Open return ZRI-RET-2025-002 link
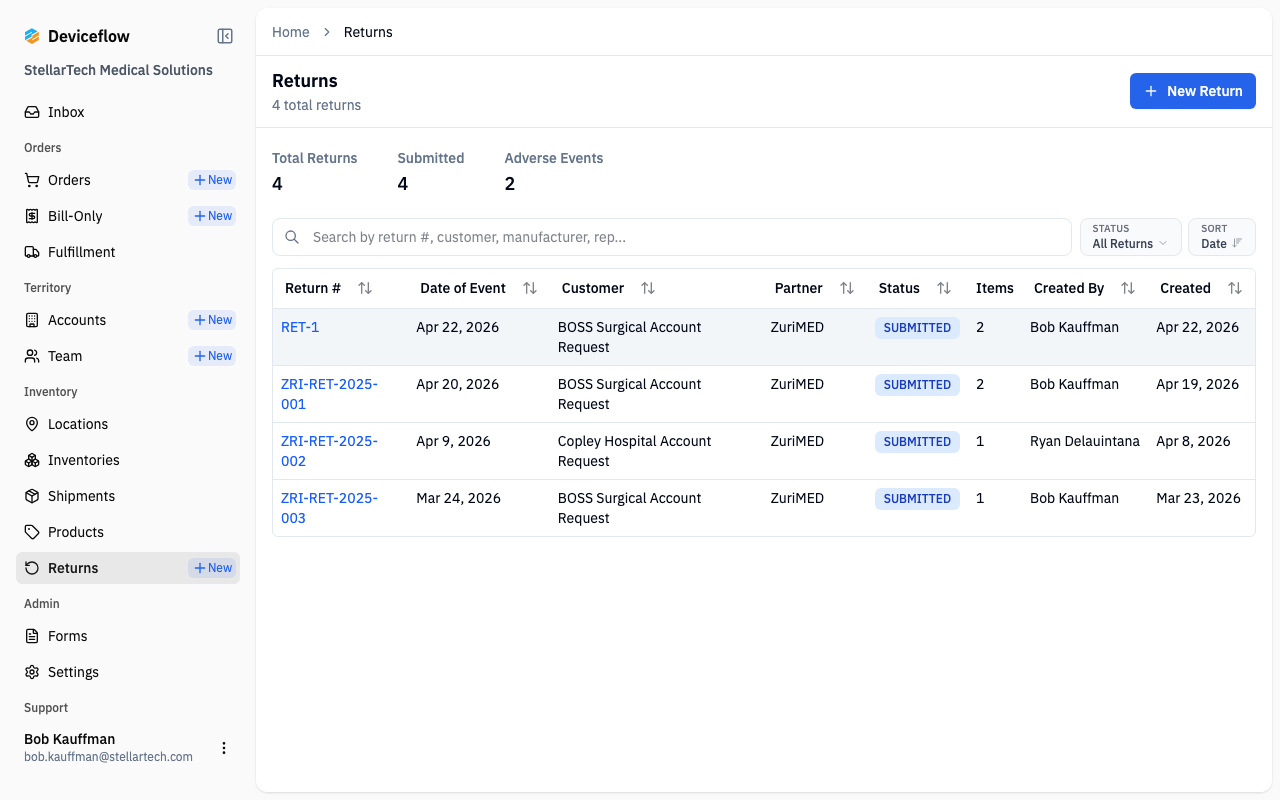Screen dimensions: 1280x800 point(329,451)
